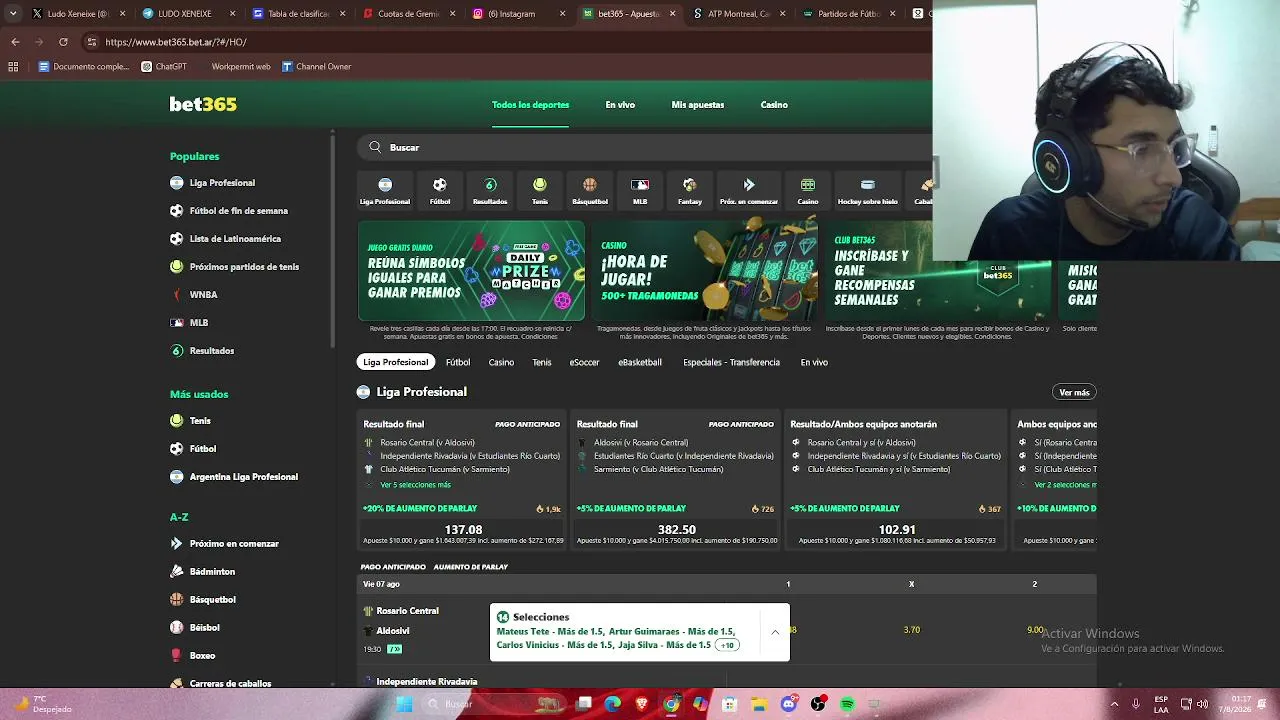Click the MLB logo in sidebar list
This screenshot has height=720, width=1280.
tap(177, 323)
